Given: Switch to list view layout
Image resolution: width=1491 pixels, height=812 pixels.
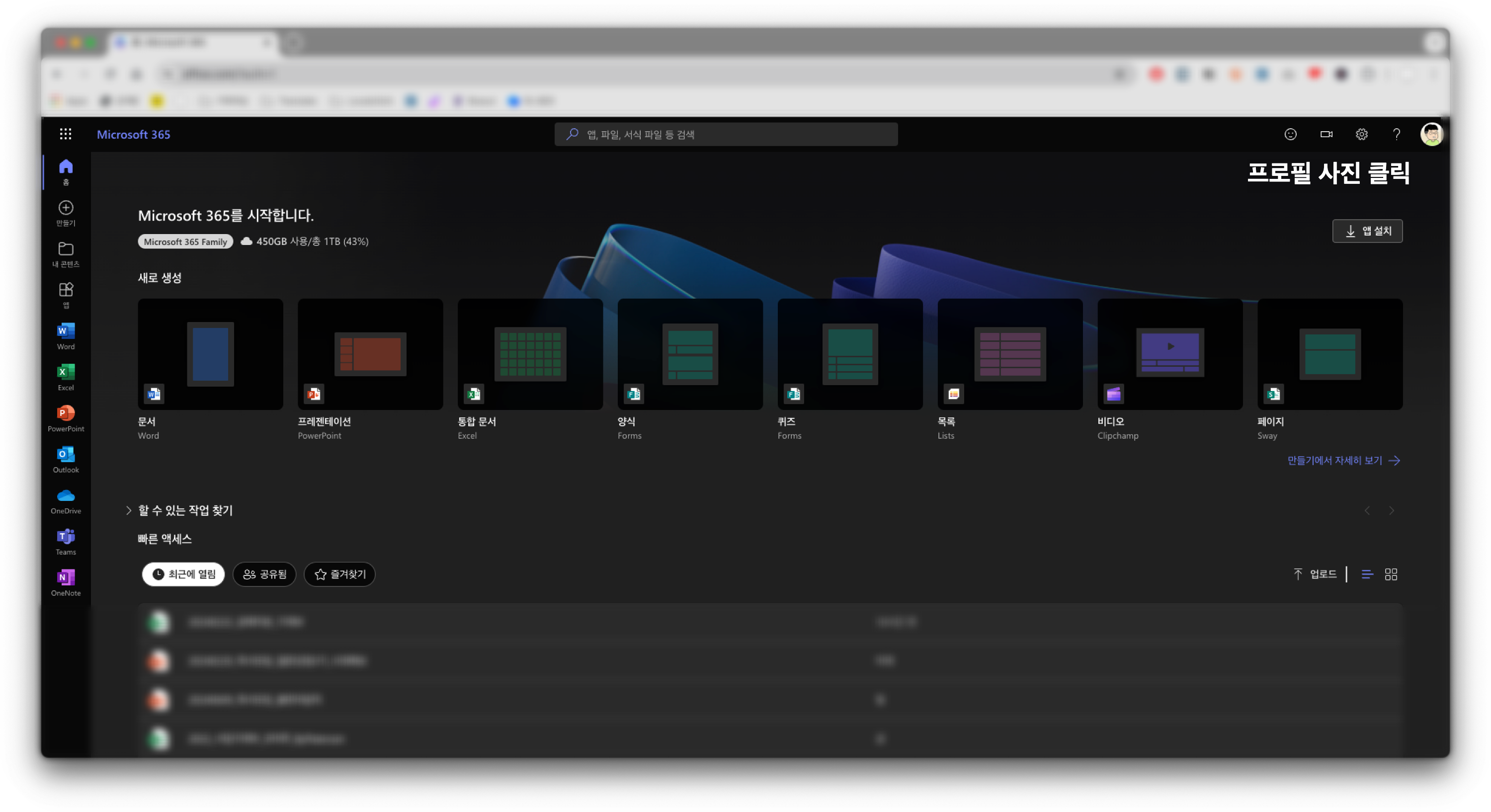Looking at the screenshot, I should [x=1367, y=574].
